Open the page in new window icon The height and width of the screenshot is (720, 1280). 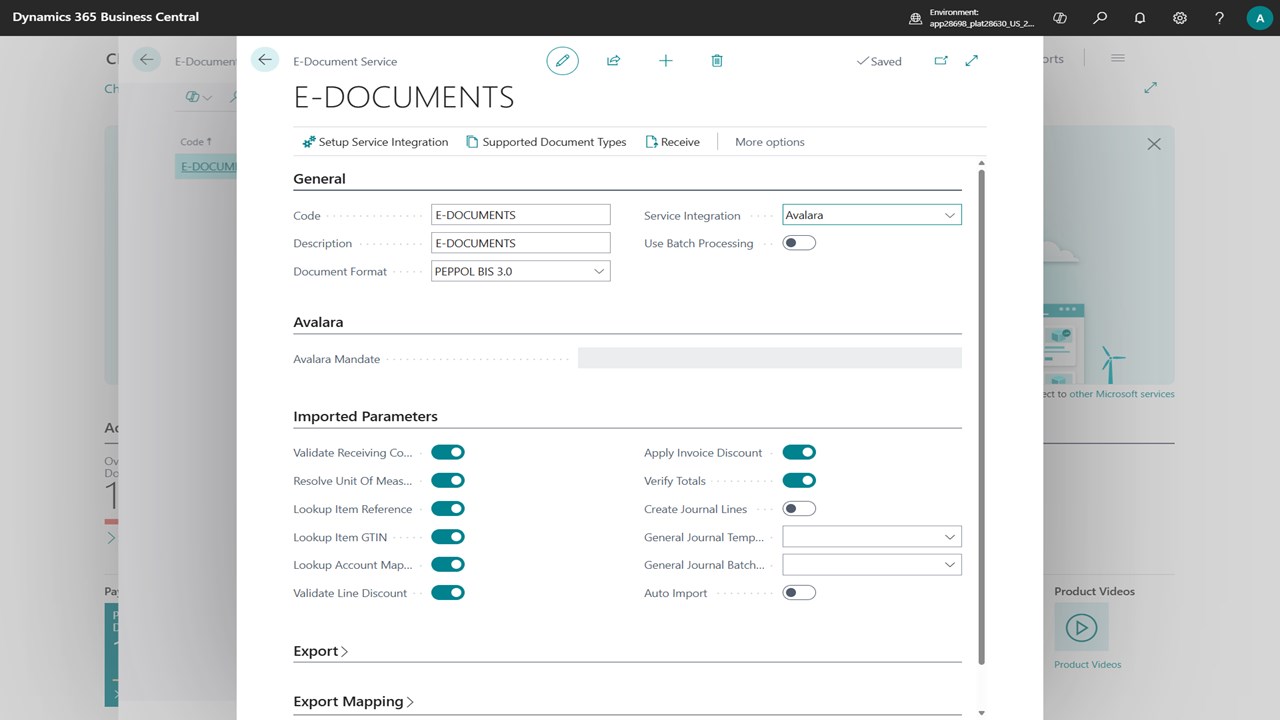941,61
